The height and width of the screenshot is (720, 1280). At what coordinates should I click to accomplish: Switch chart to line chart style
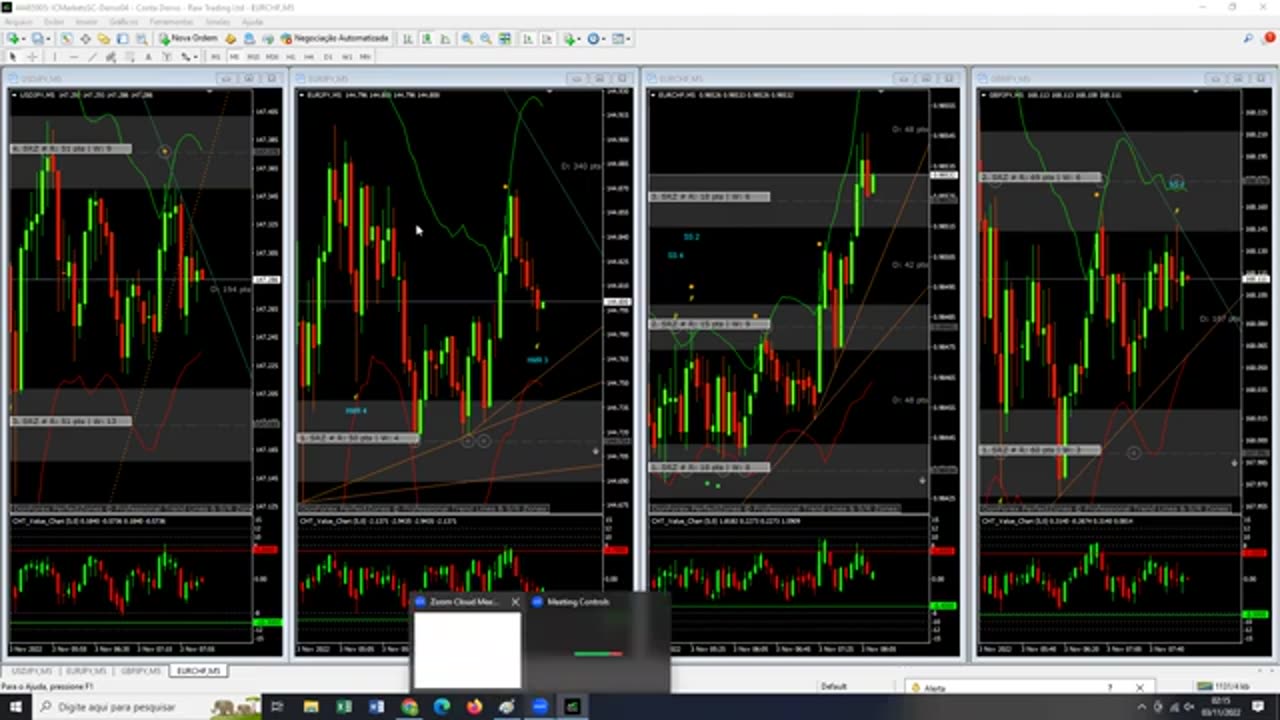445,39
